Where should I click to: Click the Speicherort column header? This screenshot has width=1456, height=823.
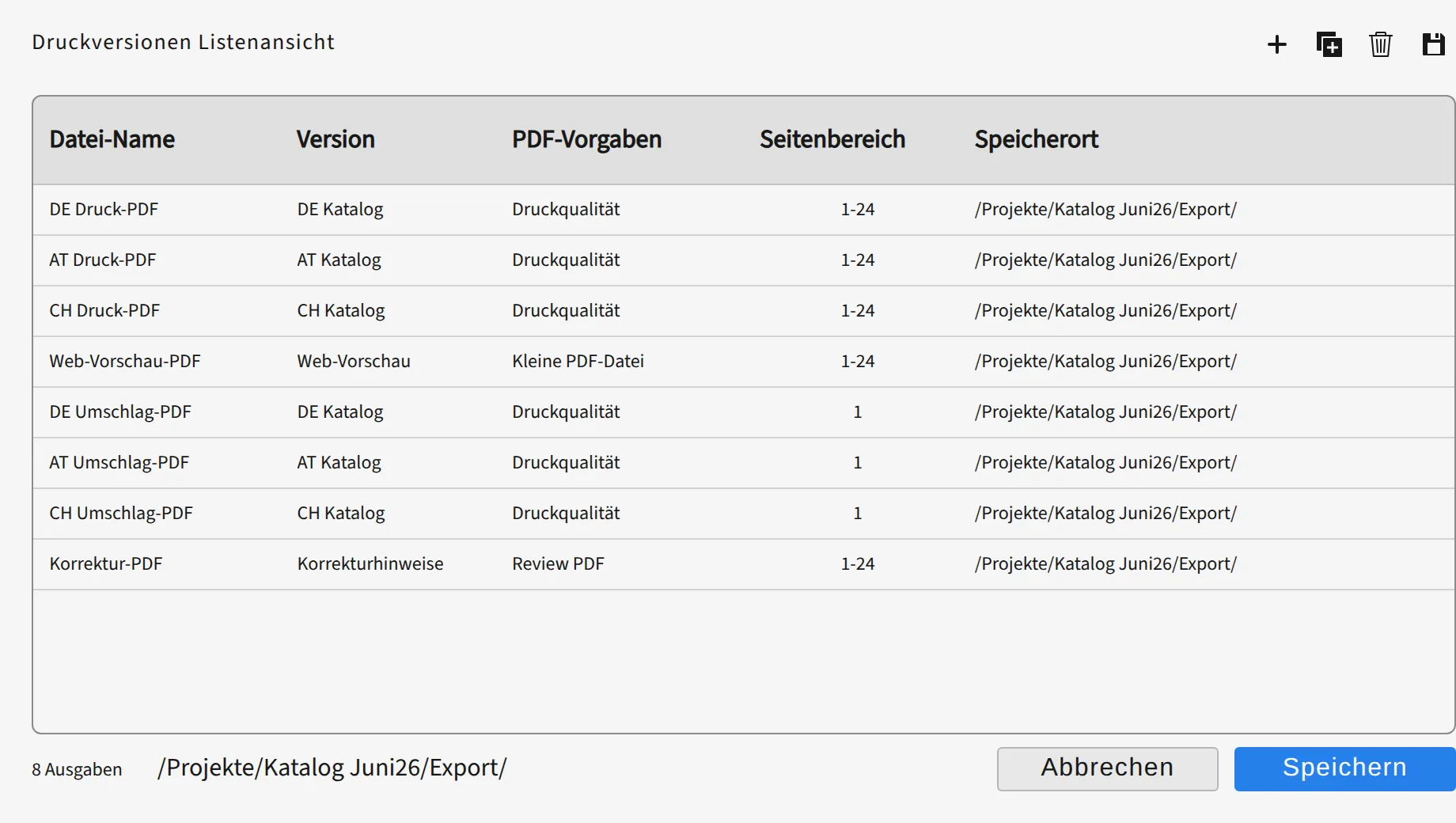[1036, 139]
